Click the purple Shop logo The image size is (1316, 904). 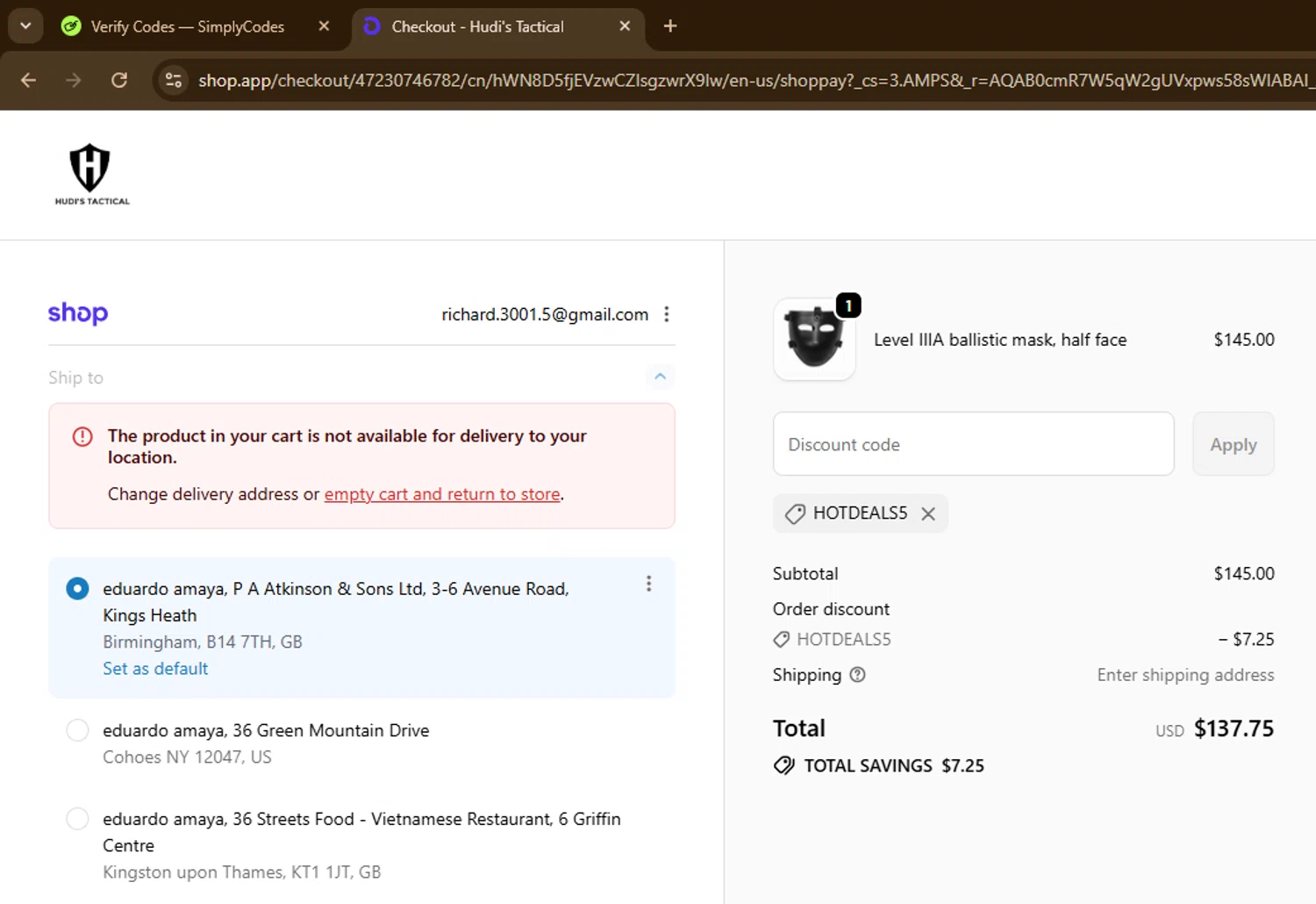[x=78, y=313]
